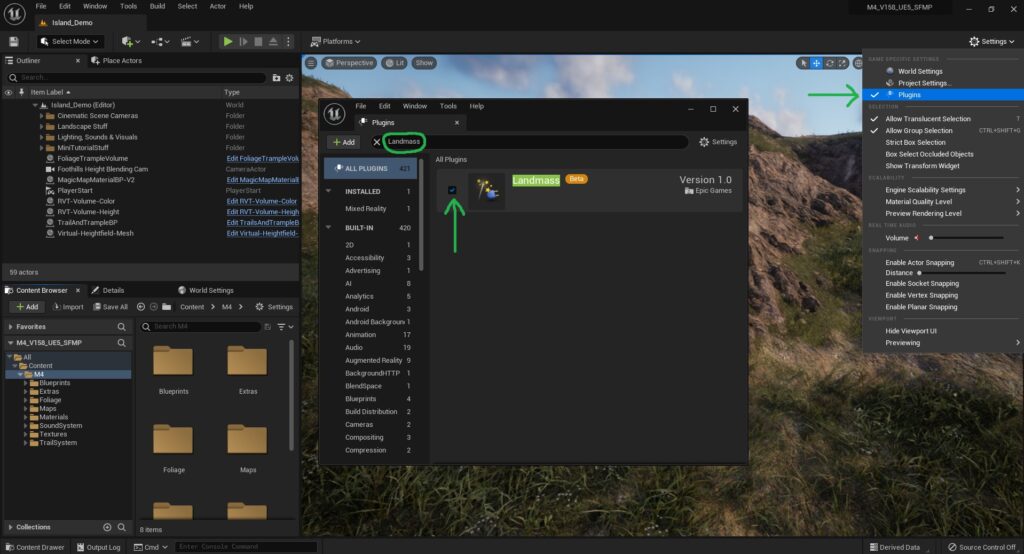The width and height of the screenshot is (1024, 554).
Task: Expand Cinematic Scene Cameras folder
Action: (41, 116)
